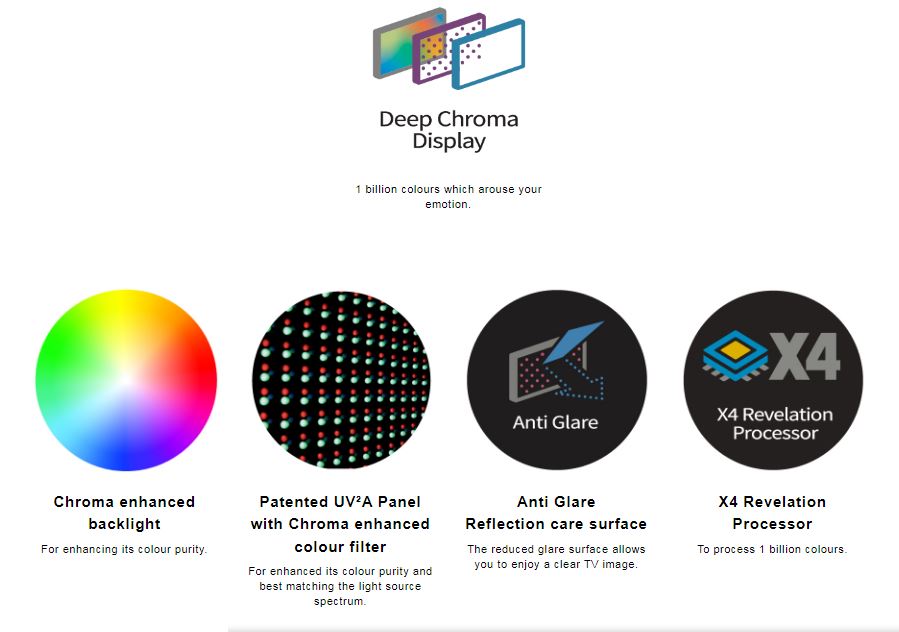
Task: Select the X4 Revelation Processor title text
Action: click(x=772, y=512)
